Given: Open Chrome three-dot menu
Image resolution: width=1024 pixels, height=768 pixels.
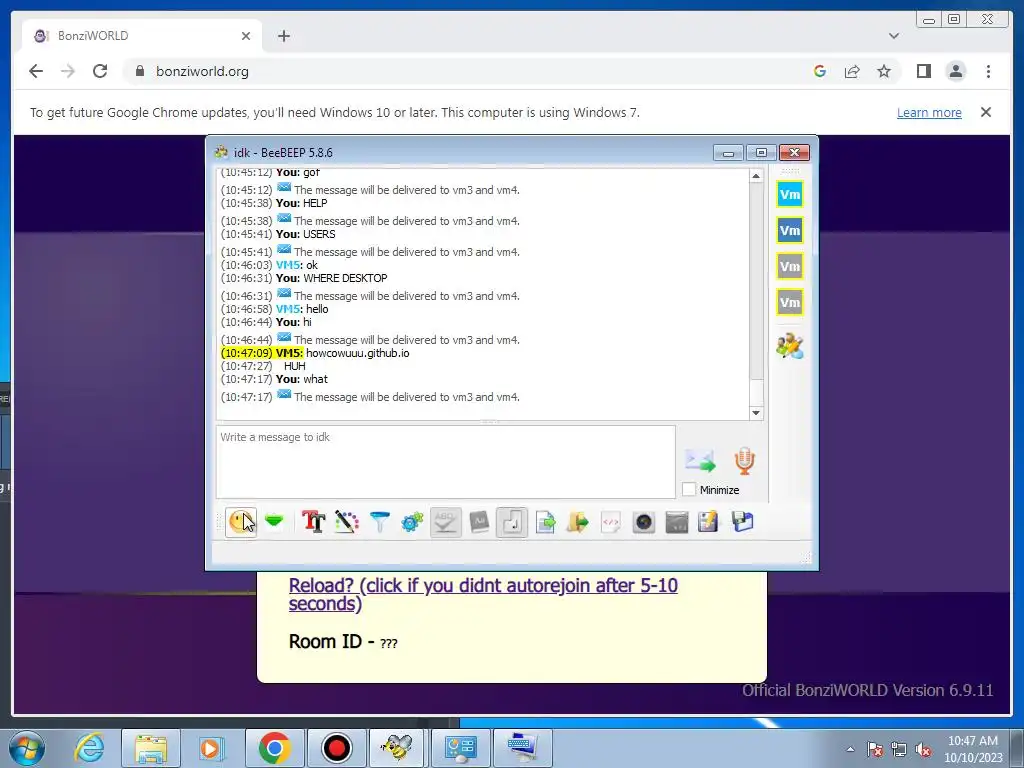Looking at the screenshot, I should [988, 71].
